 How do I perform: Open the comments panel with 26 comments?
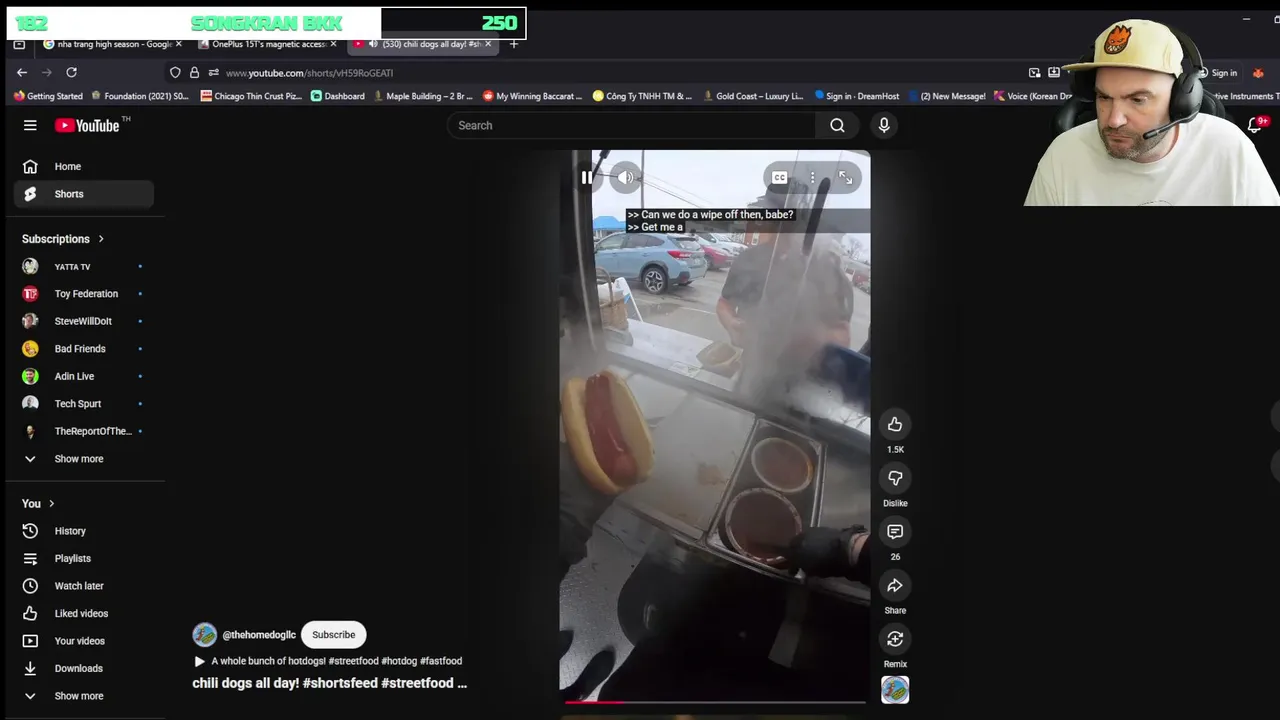(x=895, y=532)
